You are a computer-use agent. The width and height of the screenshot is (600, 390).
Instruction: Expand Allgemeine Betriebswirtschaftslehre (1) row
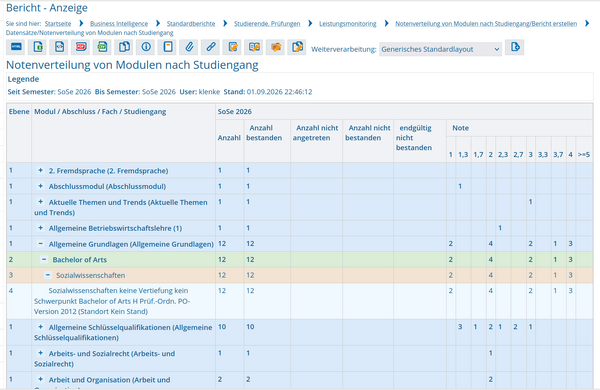[41, 228]
